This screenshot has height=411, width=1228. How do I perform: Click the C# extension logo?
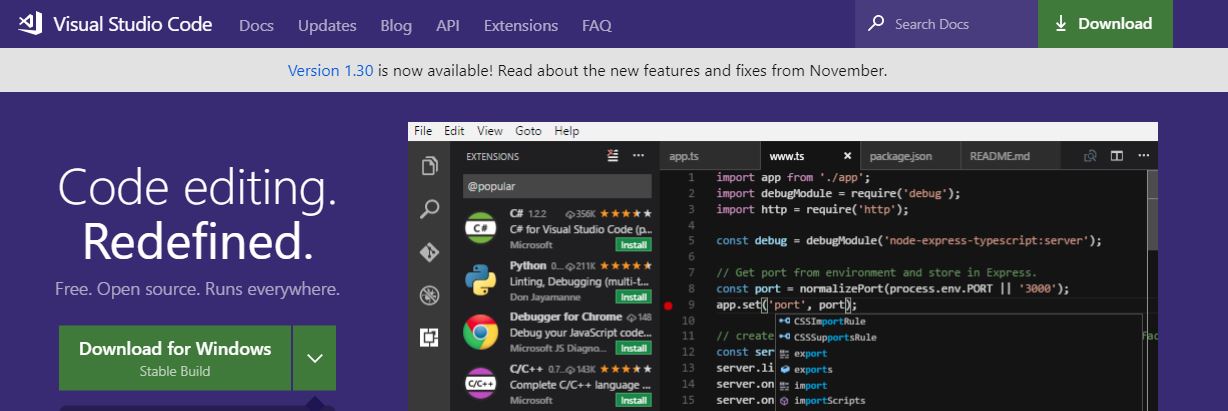point(481,228)
